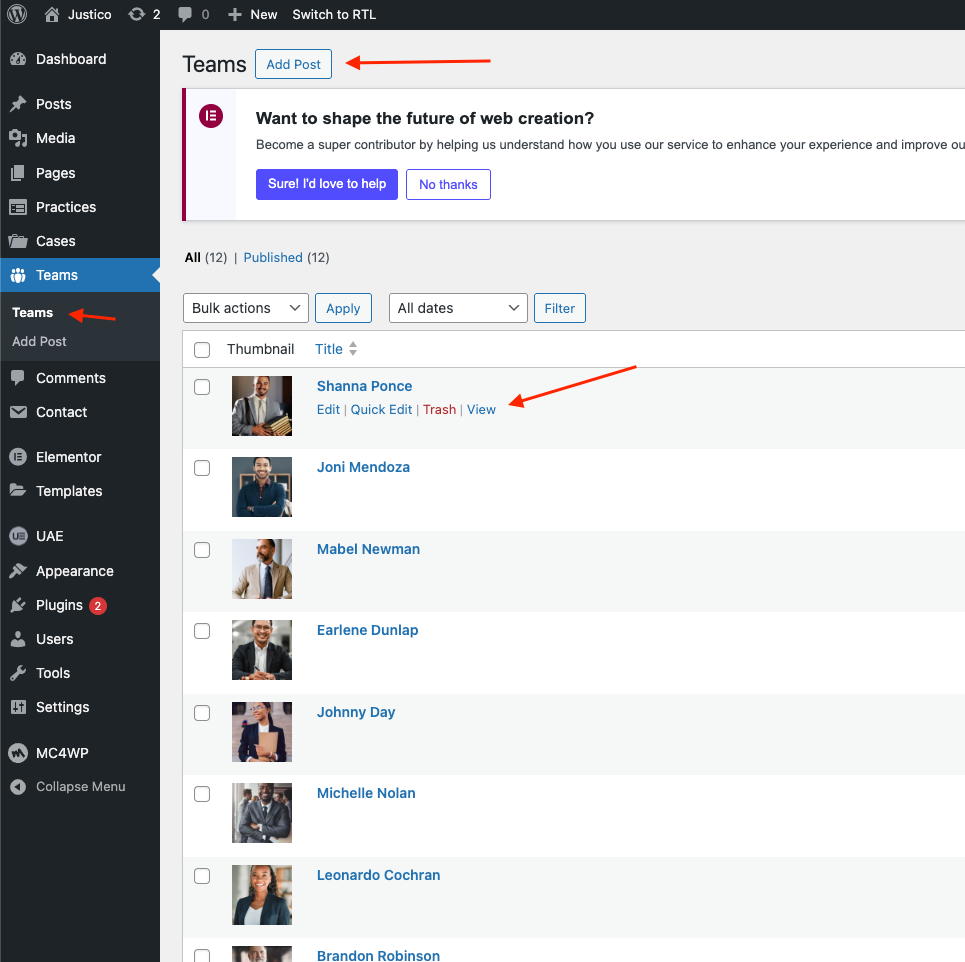Open the Add Post submenu item
The height and width of the screenshot is (962, 965).
(x=39, y=341)
